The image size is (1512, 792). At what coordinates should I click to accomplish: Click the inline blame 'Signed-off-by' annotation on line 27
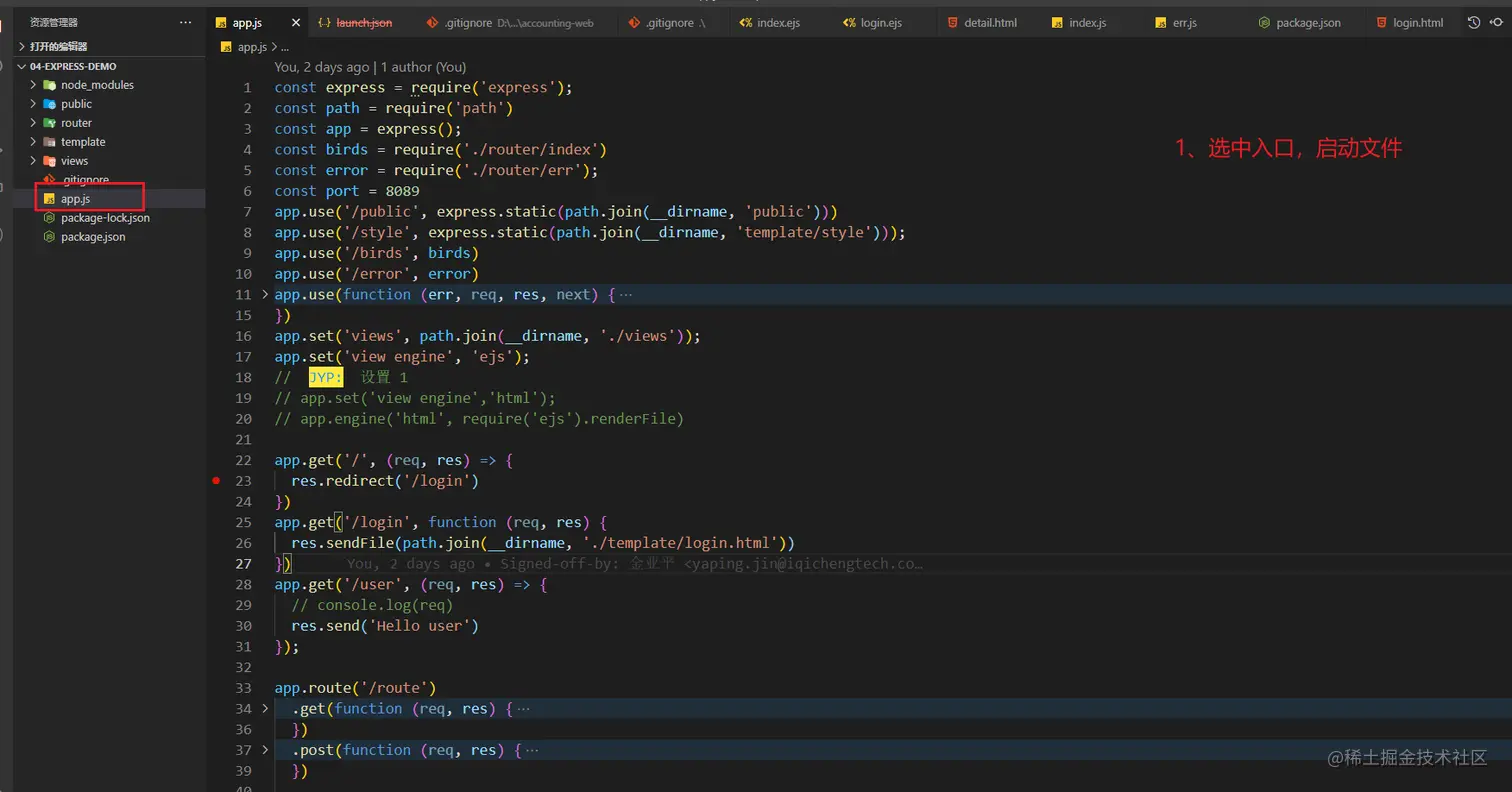(634, 564)
